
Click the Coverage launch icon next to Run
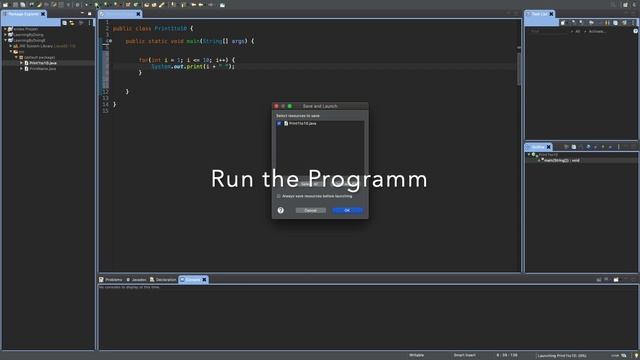pyautogui.click(x=106, y=5)
